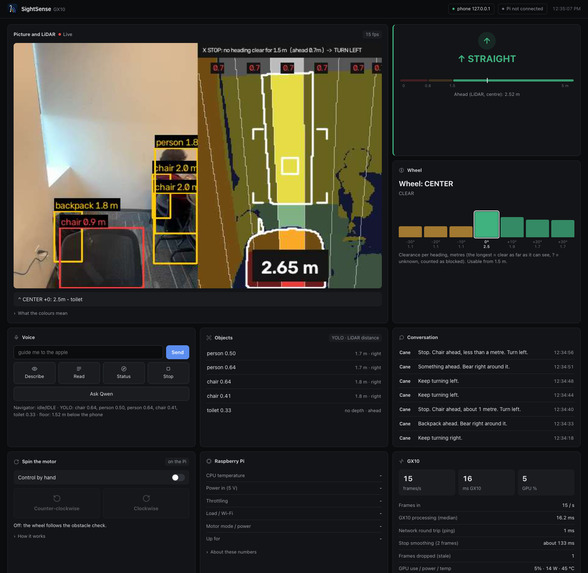The height and width of the screenshot is (573, 588).
Task: Click the Conversation speech-bubble icon
Action: click(x=401, y=338)
